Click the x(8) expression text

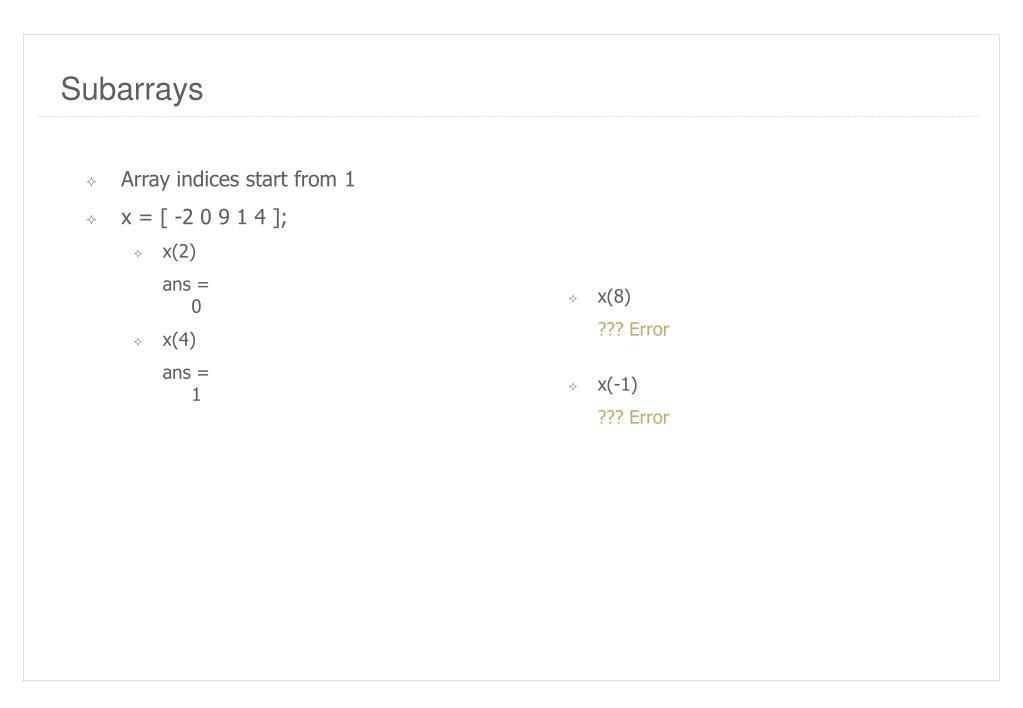coord(614,297)
